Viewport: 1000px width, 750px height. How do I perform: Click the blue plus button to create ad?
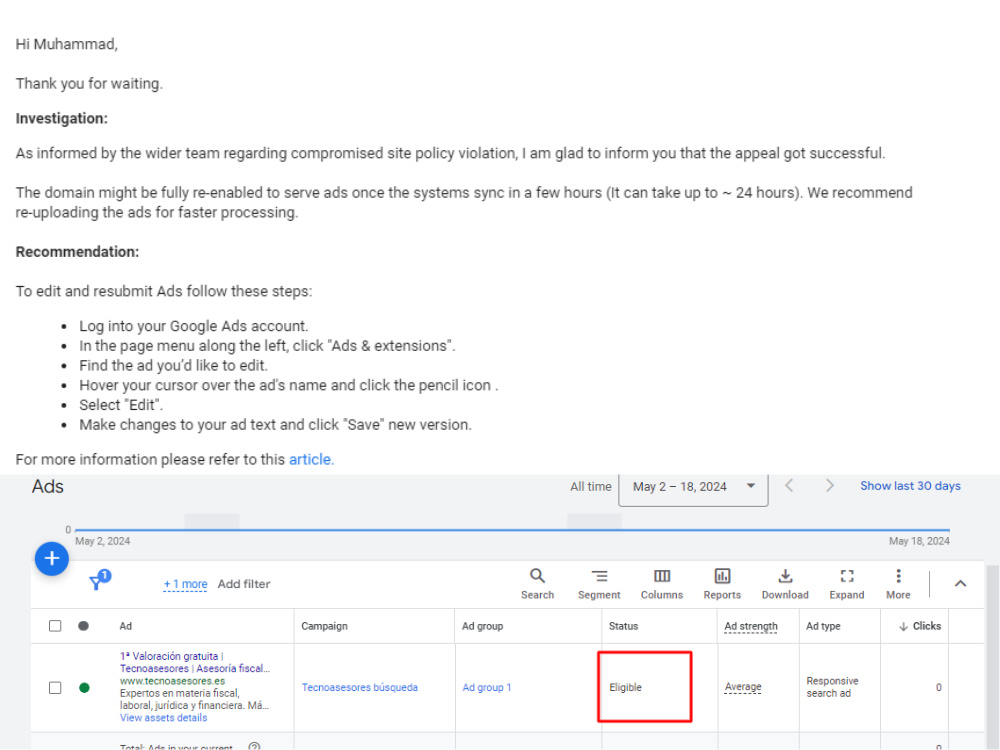[x=52, y=559]
